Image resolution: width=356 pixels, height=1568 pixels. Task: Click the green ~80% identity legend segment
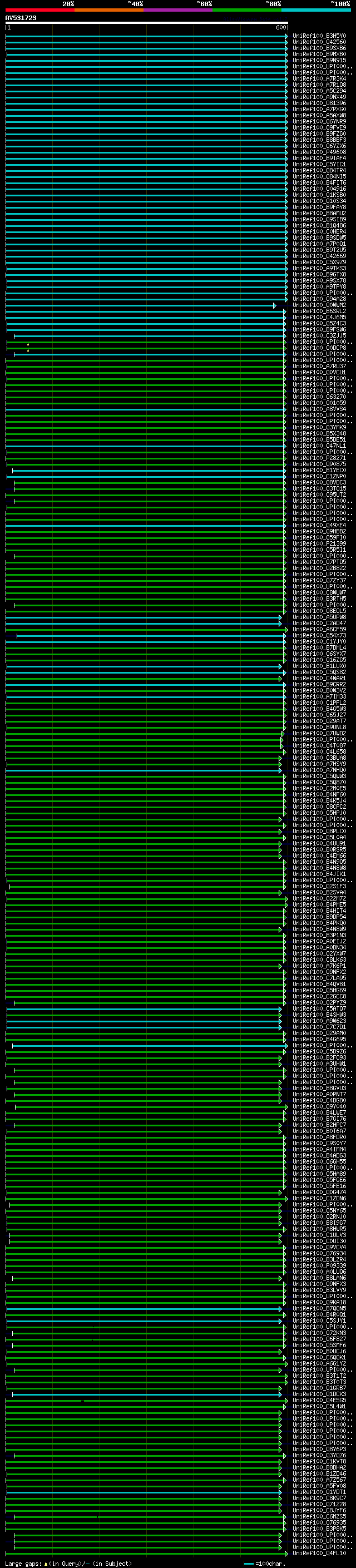(x=248, y=10)
